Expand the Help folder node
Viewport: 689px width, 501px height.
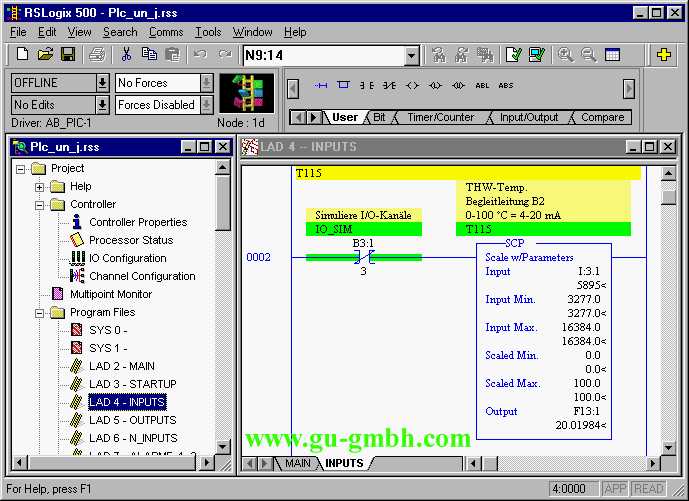tap(40, 187)
